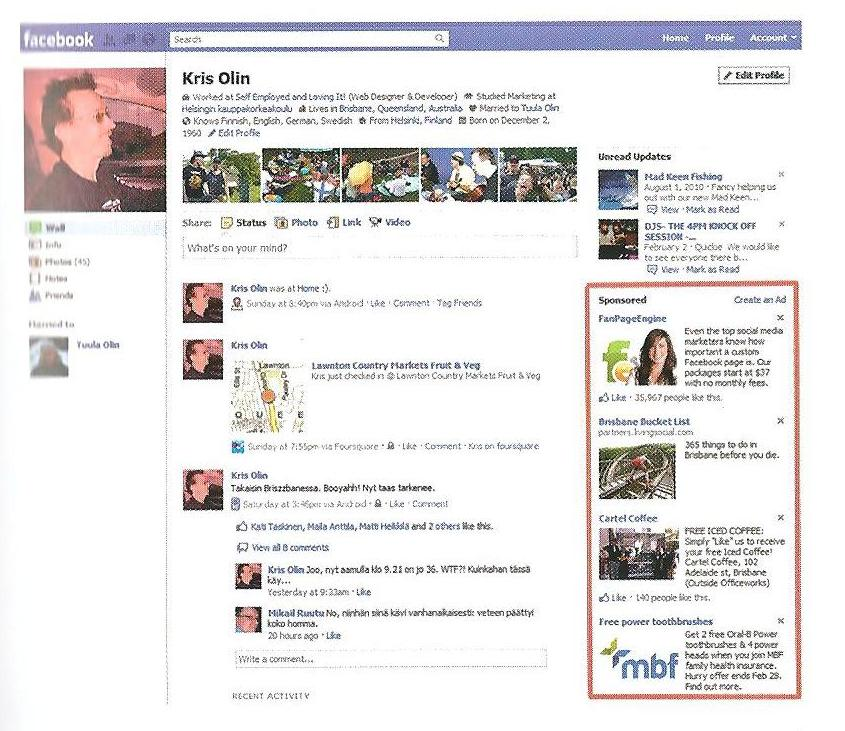Expand the Account dropdown

tap(773, 38)
